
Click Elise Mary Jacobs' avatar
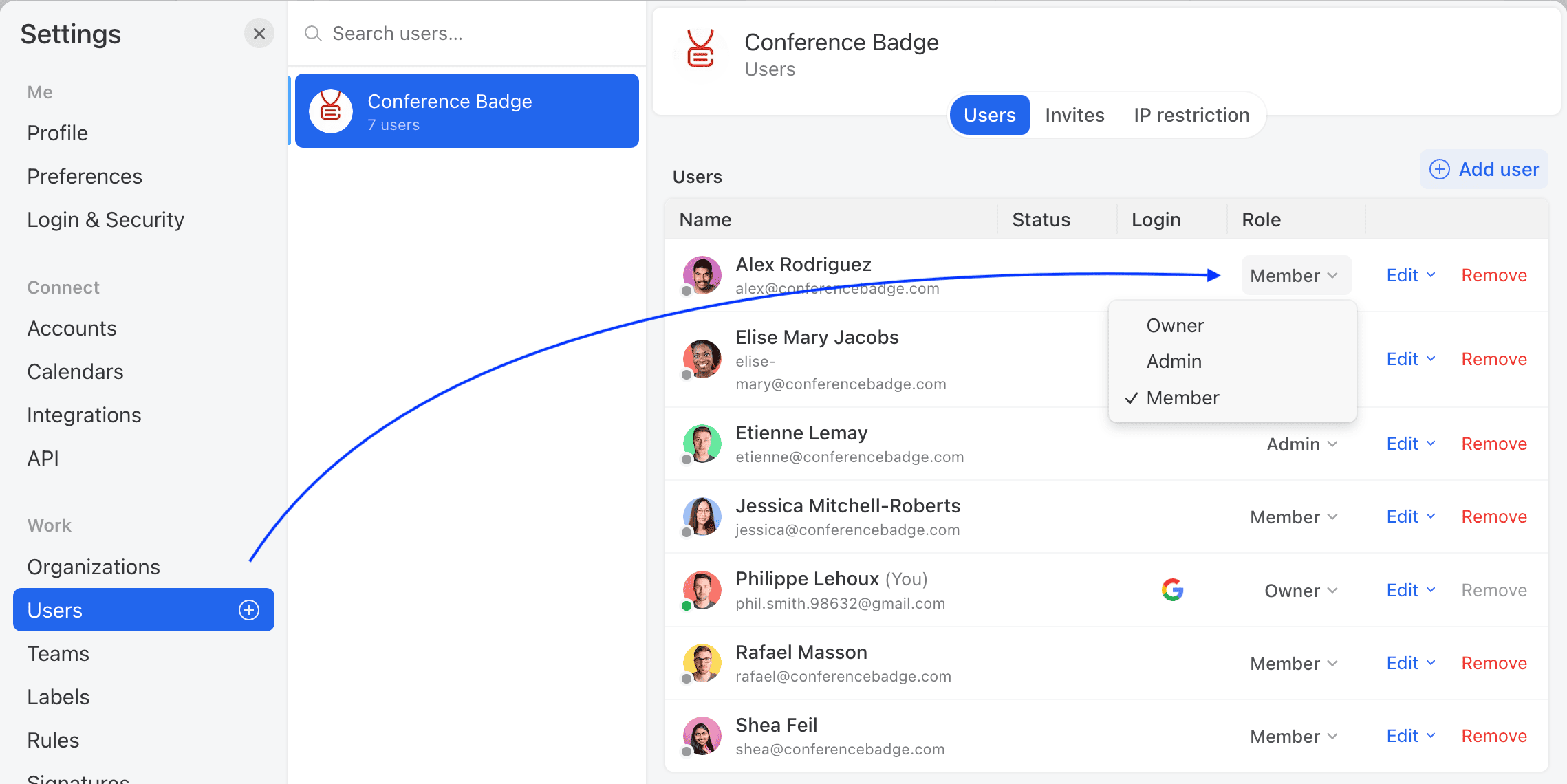click(x=702, y=359)
